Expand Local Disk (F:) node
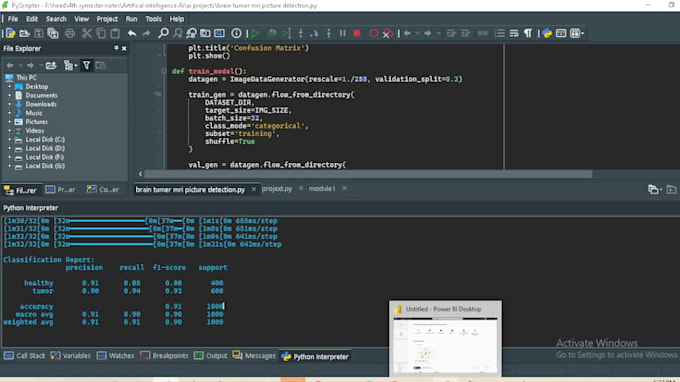This screenshot has width=680, height=382. [x=9, y=157]
